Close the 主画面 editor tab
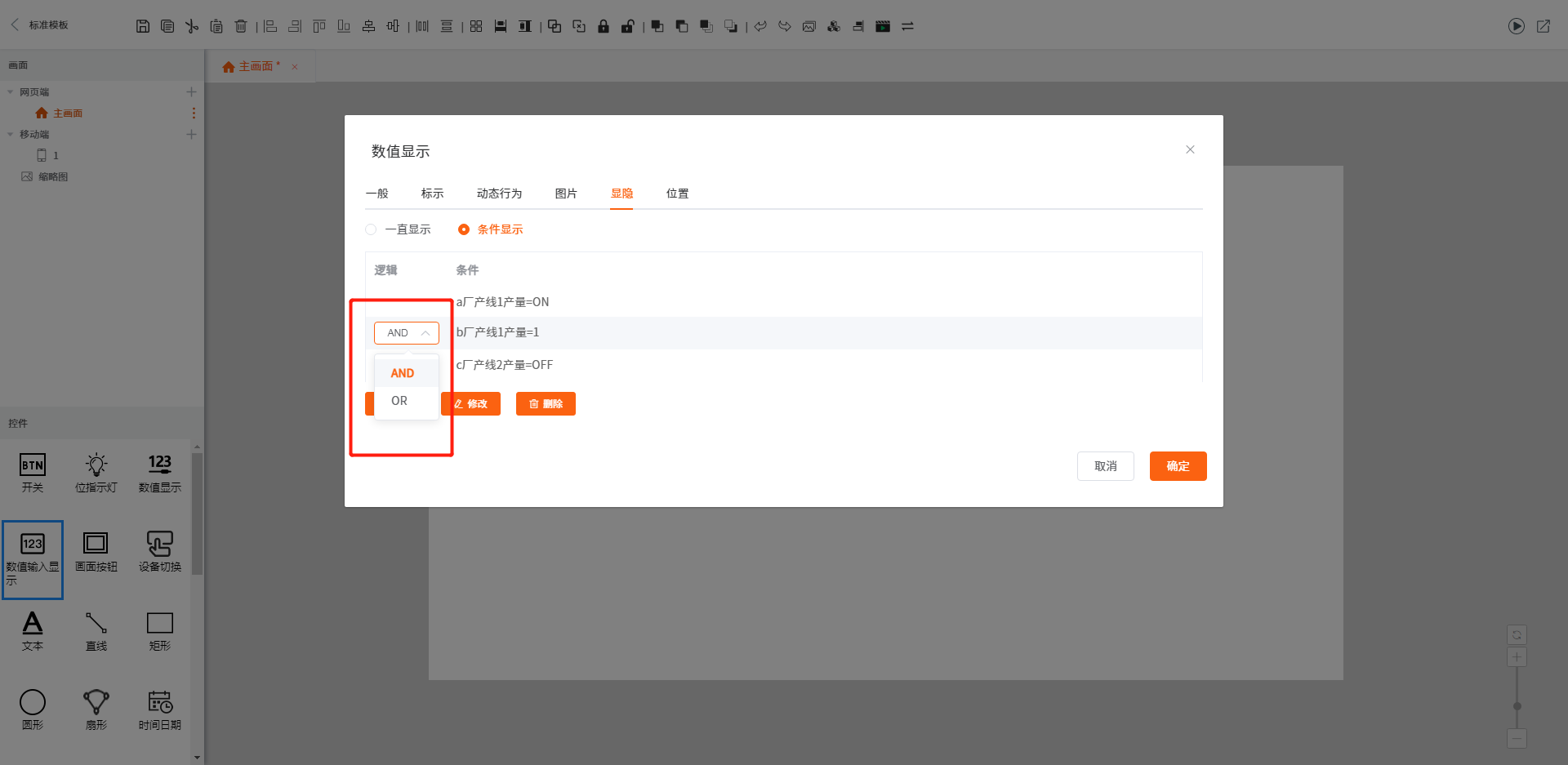 [296, 67]
